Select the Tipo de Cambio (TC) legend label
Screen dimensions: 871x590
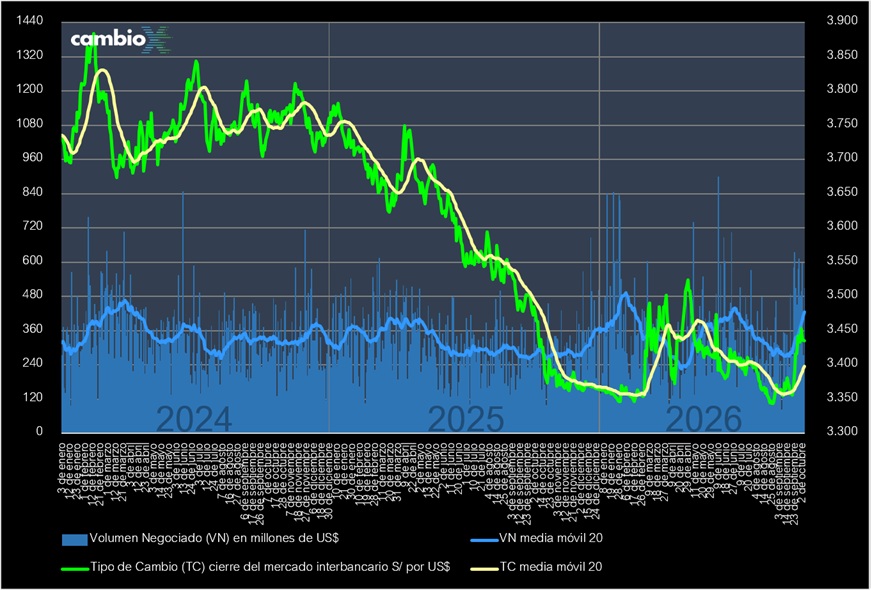coord(269,567)
